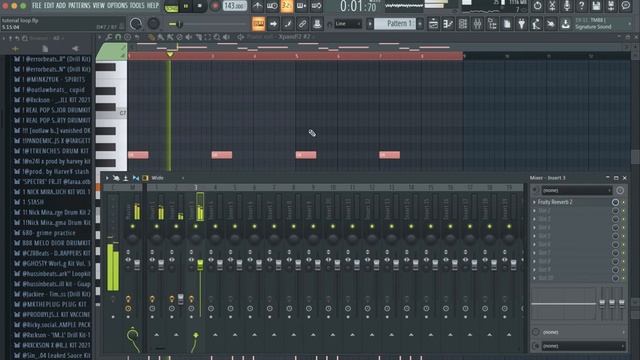Adjust the main volume knob

[x=136, y=24]
